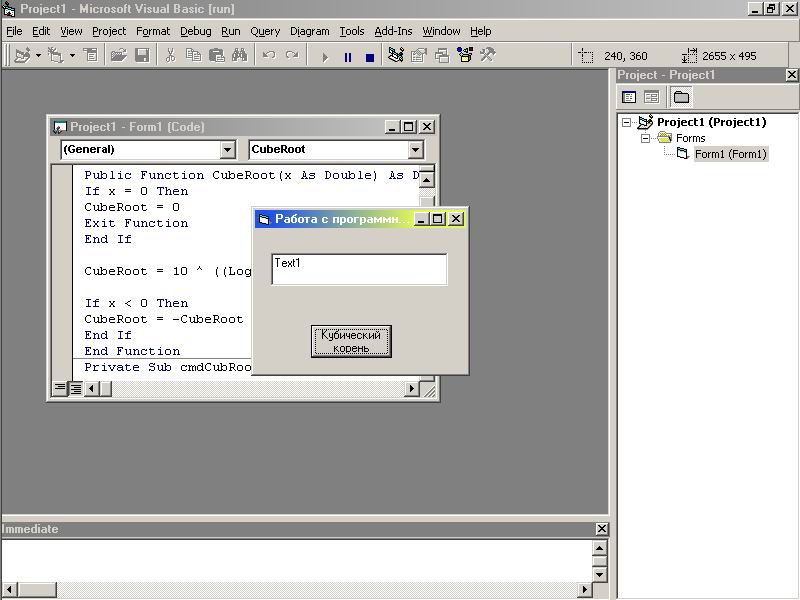800x600 pixels.
Task: Click the 'End Function' code line
Action: click(x=132, y=351)
